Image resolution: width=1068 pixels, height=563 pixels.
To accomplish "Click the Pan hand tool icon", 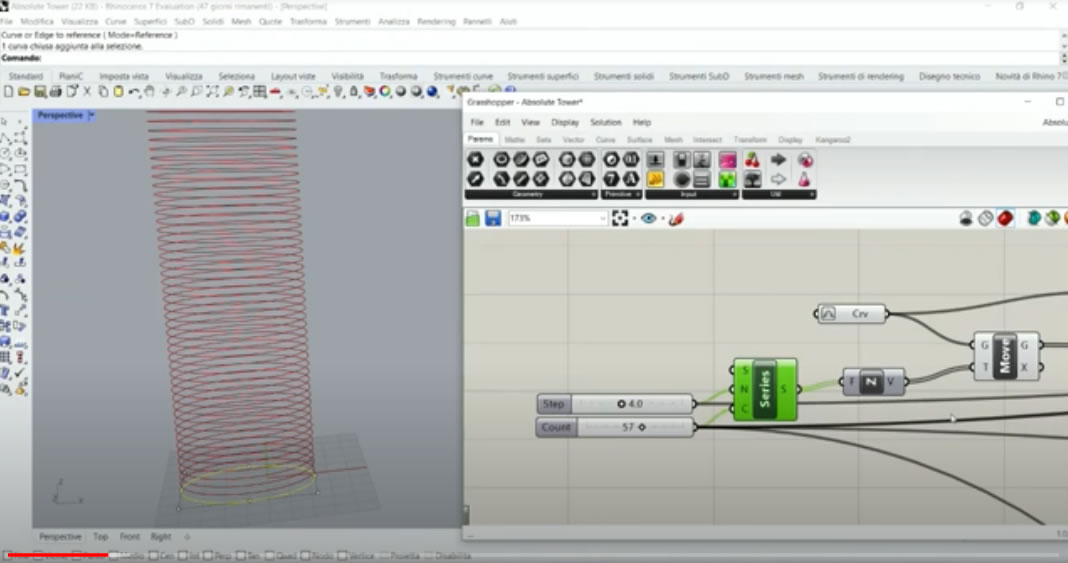I will [149, 92].
